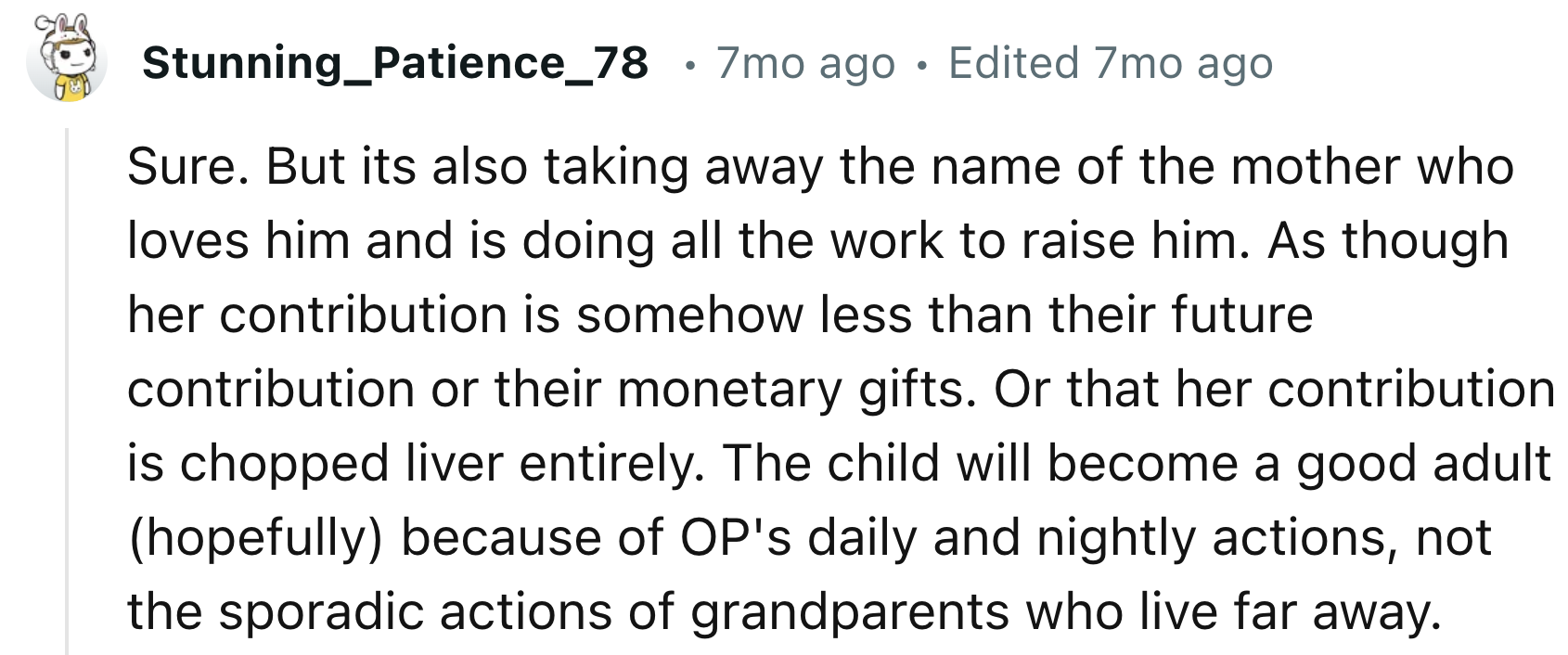This screenshot has width=1568, height=655.
Task: Click the Stunning_Patience_78 user avatar
Action: [66, 61]
